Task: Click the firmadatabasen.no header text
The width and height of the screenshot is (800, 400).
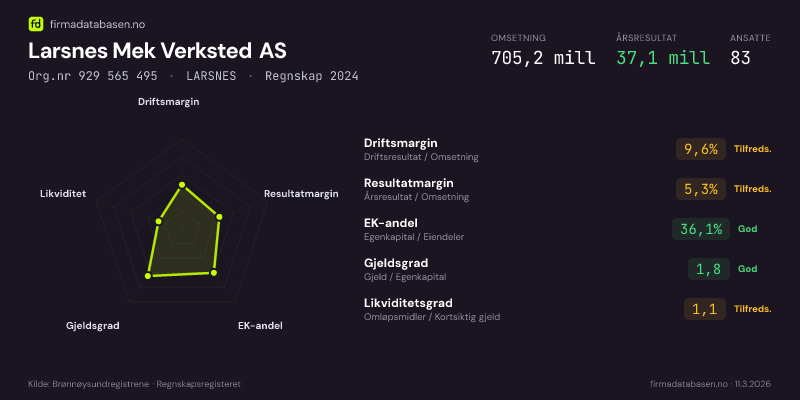Action: [x=92, y=22]
